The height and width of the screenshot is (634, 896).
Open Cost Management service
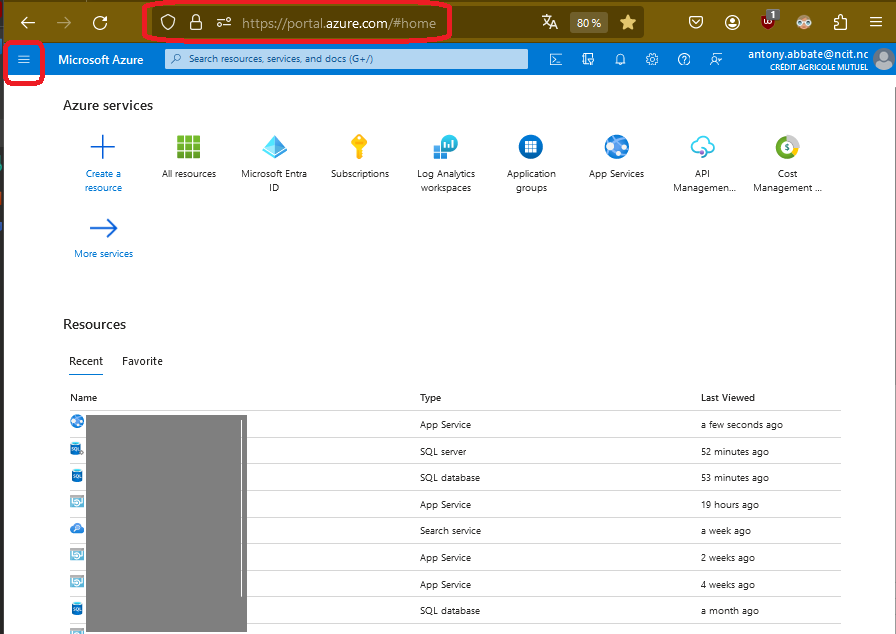(788, 148)
